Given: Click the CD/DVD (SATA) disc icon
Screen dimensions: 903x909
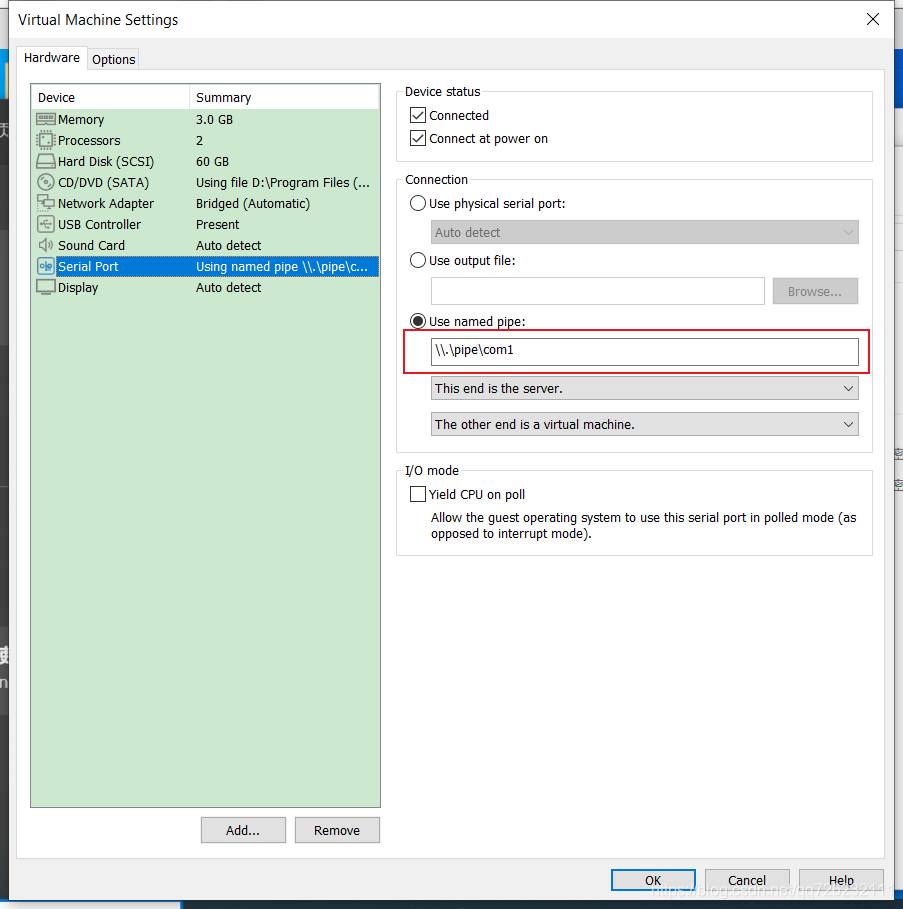Looking at the screenshot, I should (x=45, y=183).
